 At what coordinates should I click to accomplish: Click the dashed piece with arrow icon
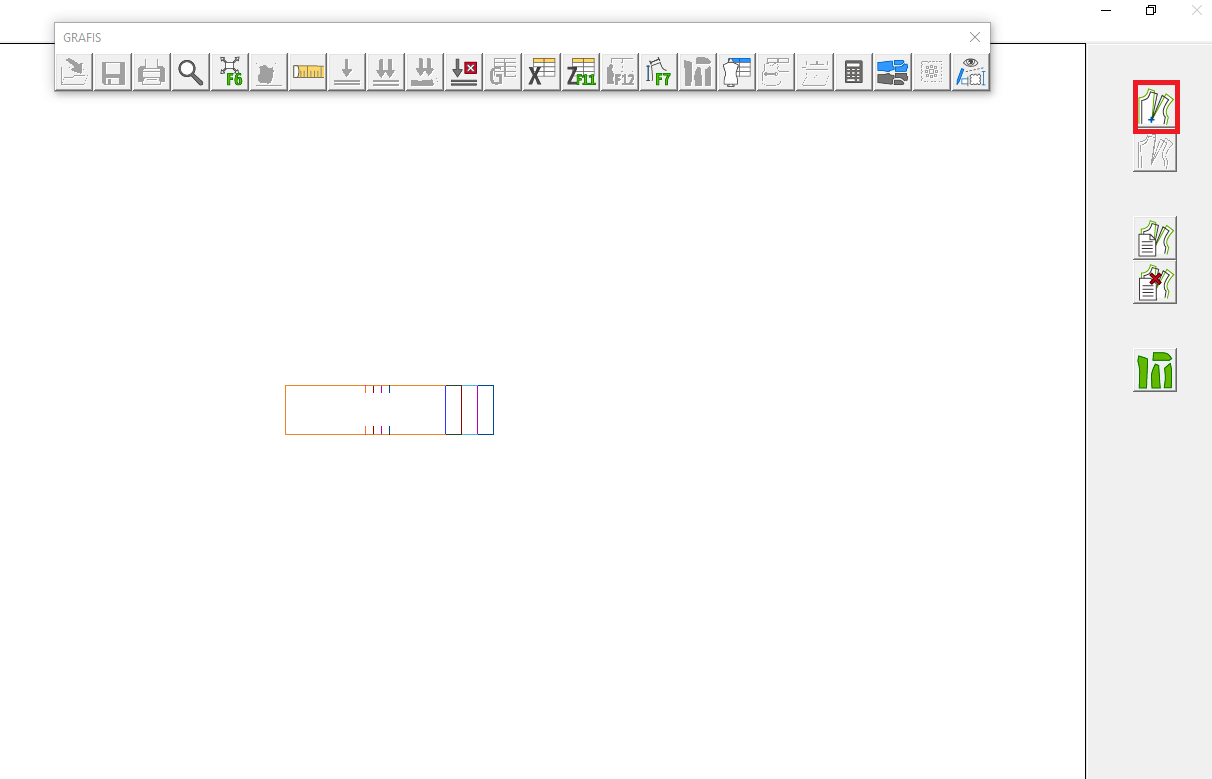click(x=776, y=72)
